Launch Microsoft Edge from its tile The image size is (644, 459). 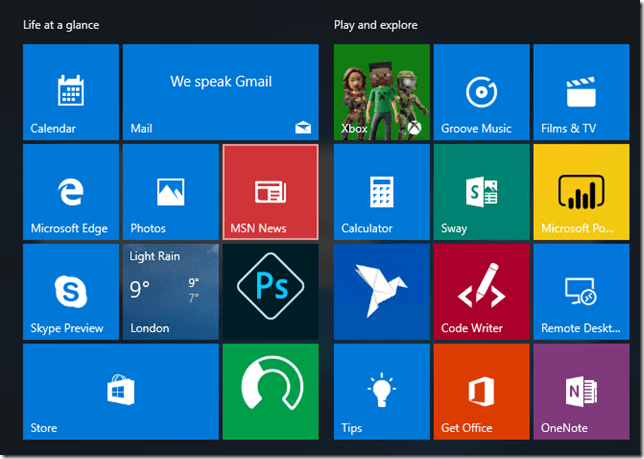(x=70, y=192)
